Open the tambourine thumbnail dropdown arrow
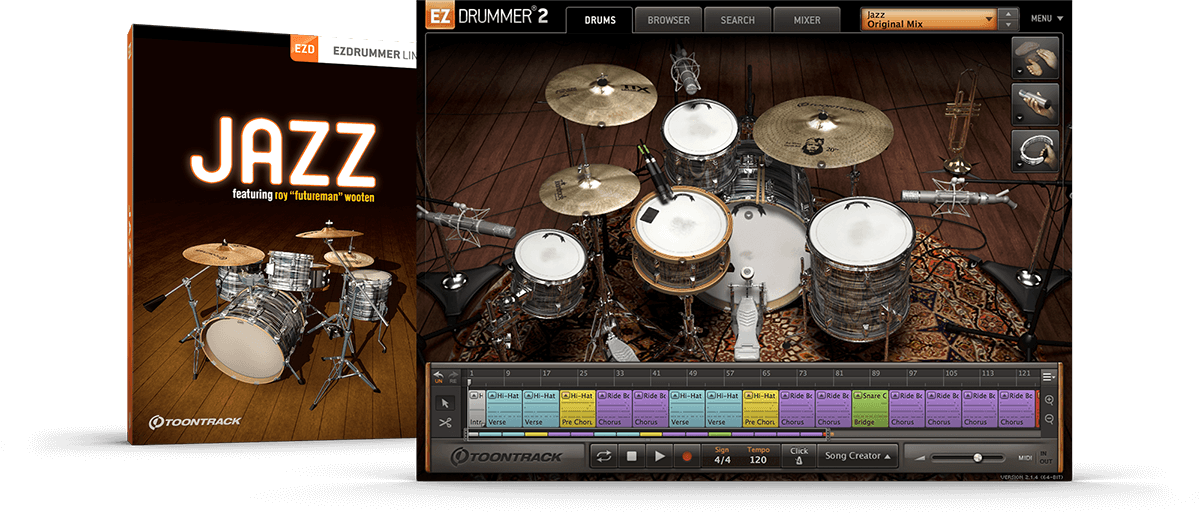Image resolution: width=1200 pixels, height=517 pixels. [1019, 166]
